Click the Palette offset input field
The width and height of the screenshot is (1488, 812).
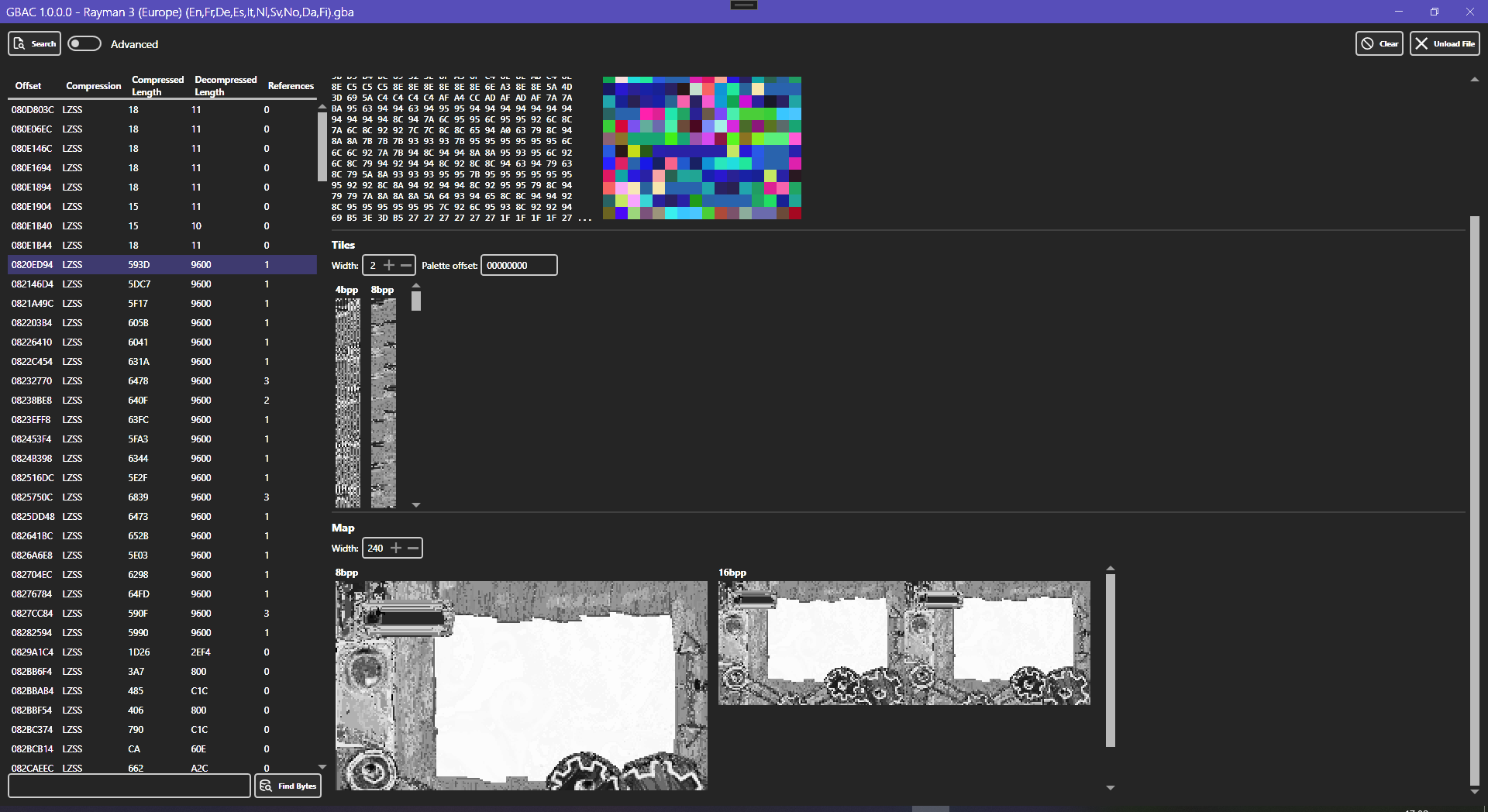click(518, 265)
